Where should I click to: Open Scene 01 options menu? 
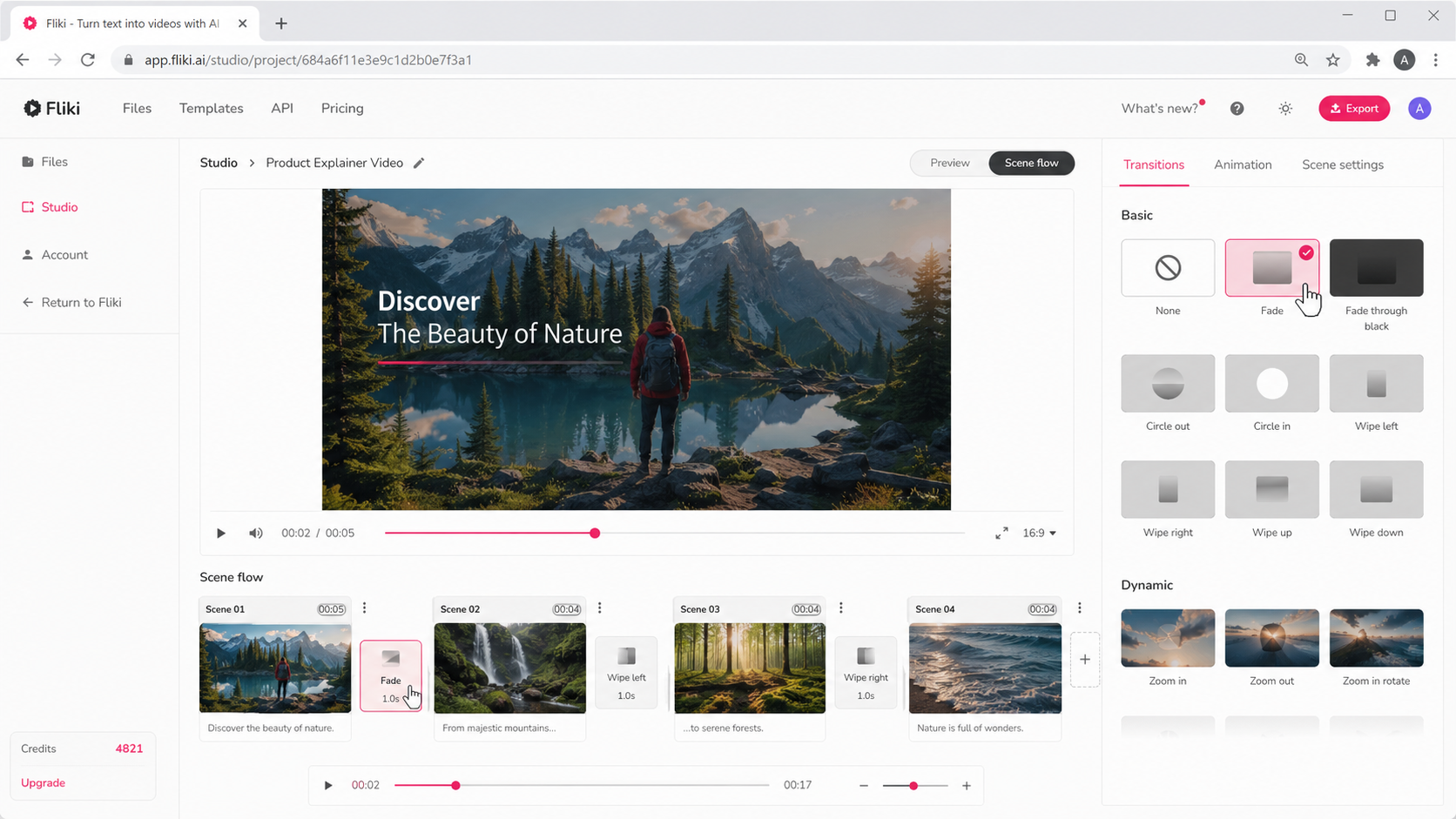click(365, 608)
